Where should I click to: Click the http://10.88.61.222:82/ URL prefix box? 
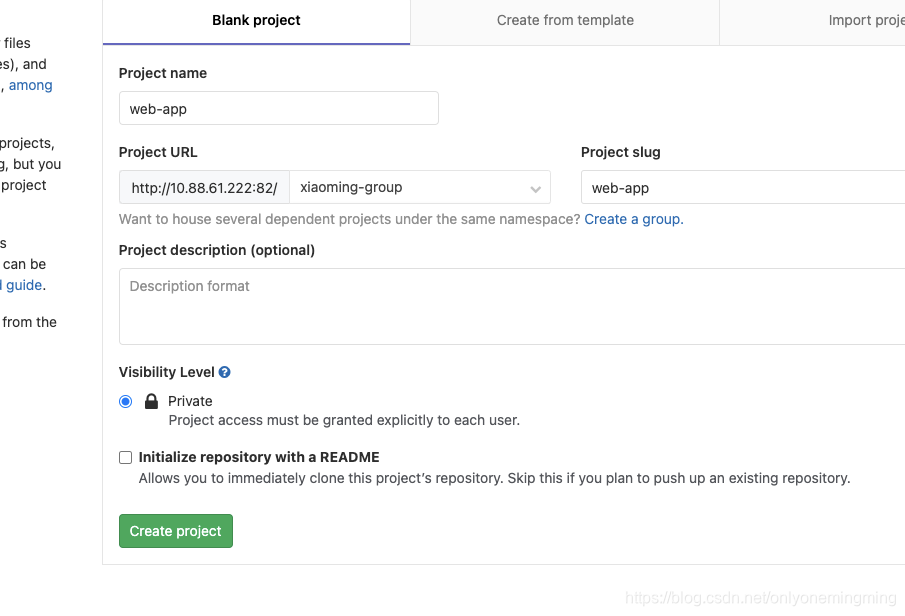(x=204, y=187)
